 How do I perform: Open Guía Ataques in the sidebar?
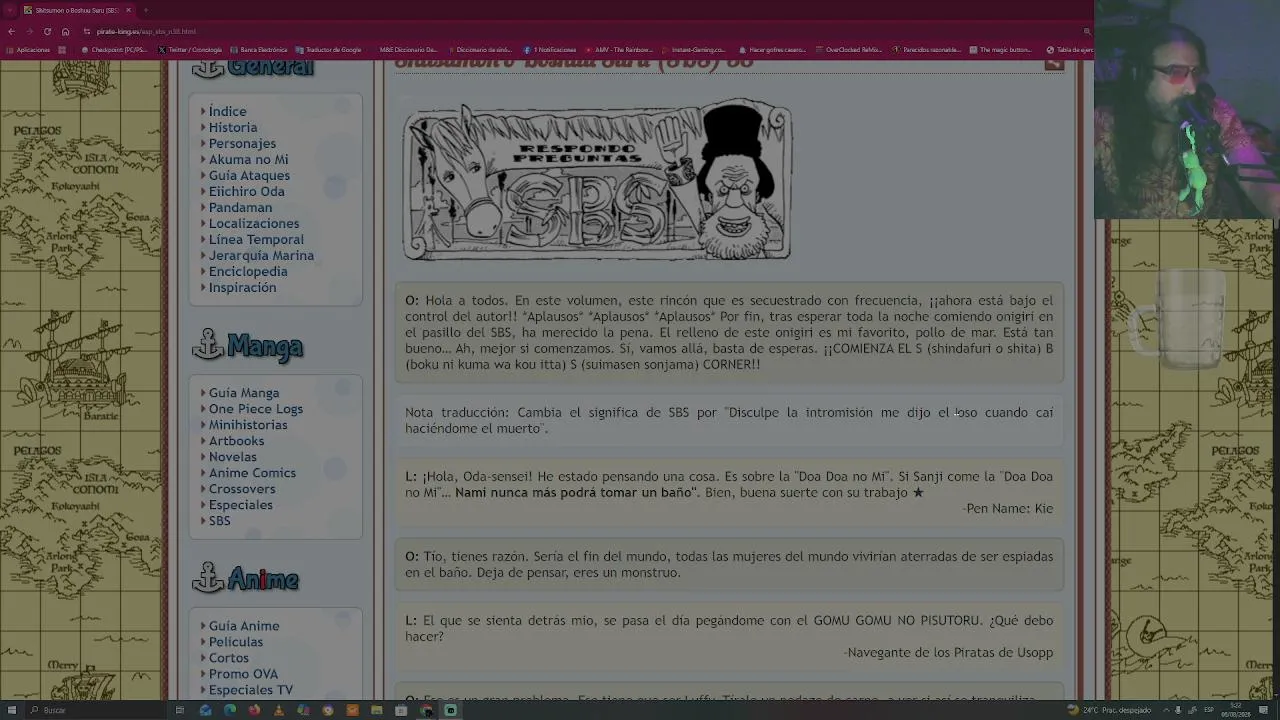tap(249, 175)
